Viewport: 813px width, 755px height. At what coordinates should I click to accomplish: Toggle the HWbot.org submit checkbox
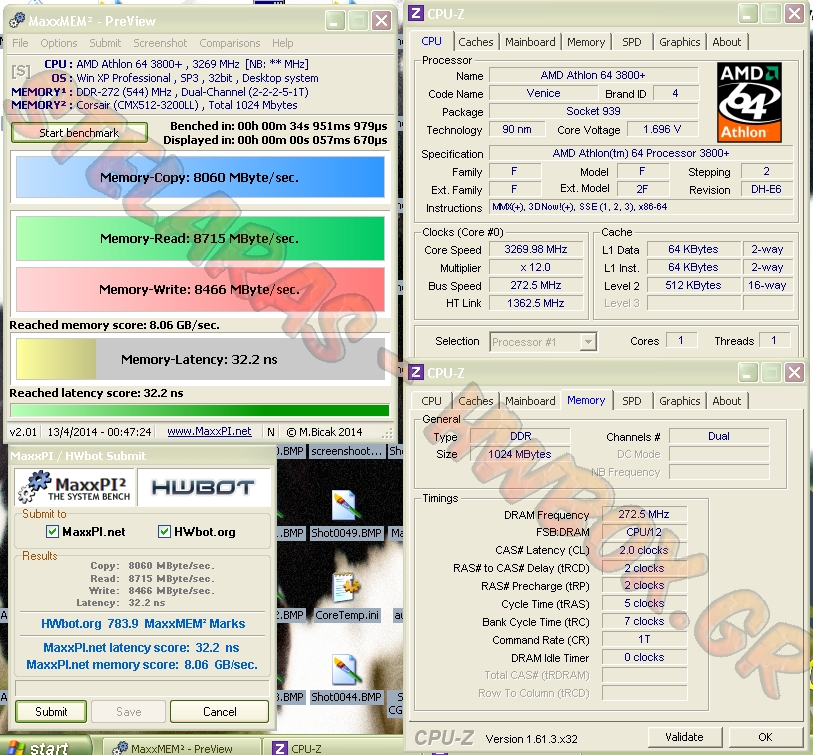point(164,532)
